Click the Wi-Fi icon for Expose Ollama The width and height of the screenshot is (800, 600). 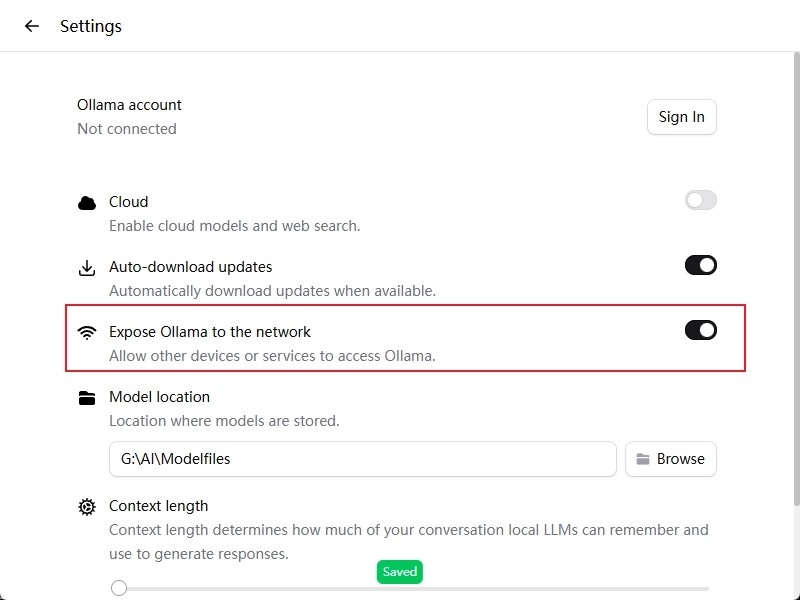click(87, 333)
